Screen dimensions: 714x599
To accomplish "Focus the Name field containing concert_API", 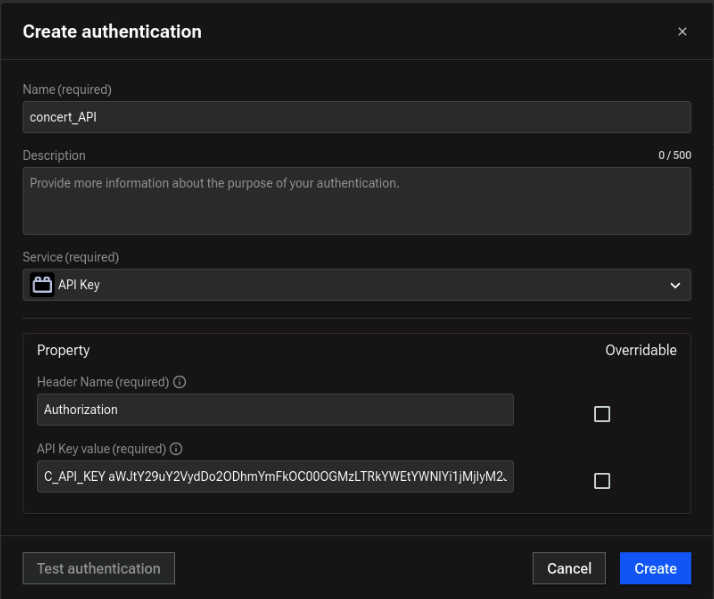I will coord(356,117).
